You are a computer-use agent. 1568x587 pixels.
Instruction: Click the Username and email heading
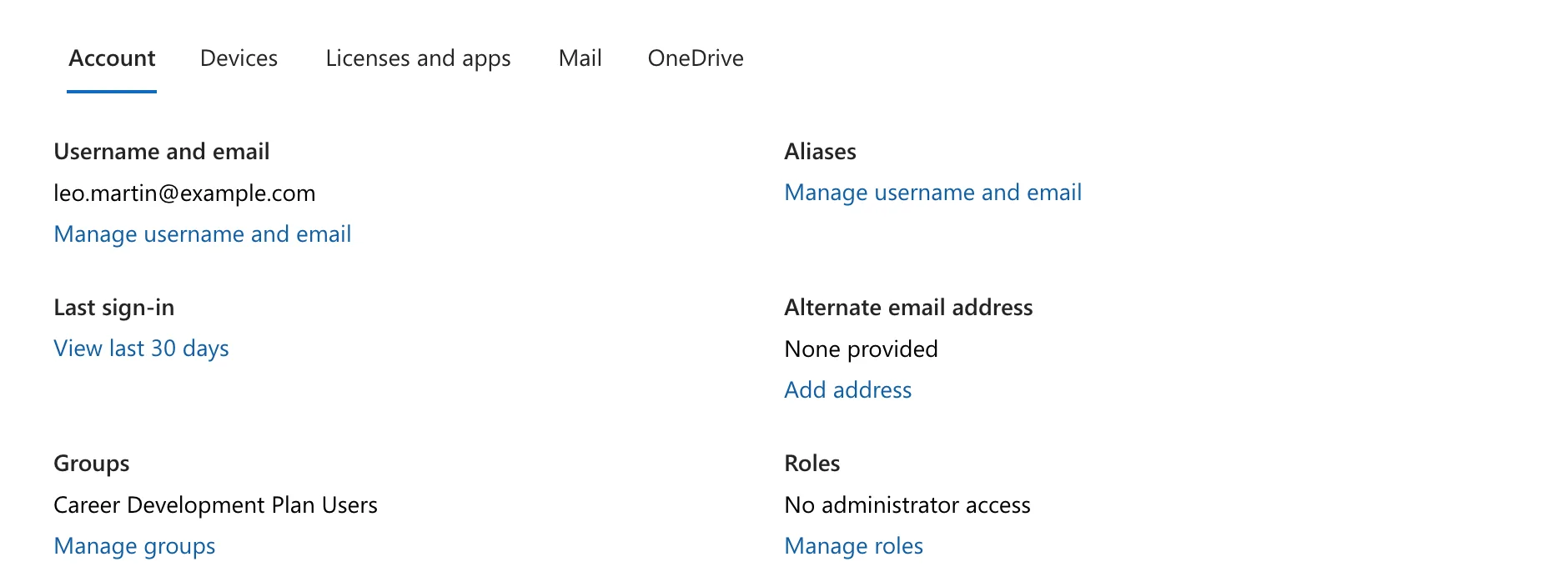pos(162,152)
